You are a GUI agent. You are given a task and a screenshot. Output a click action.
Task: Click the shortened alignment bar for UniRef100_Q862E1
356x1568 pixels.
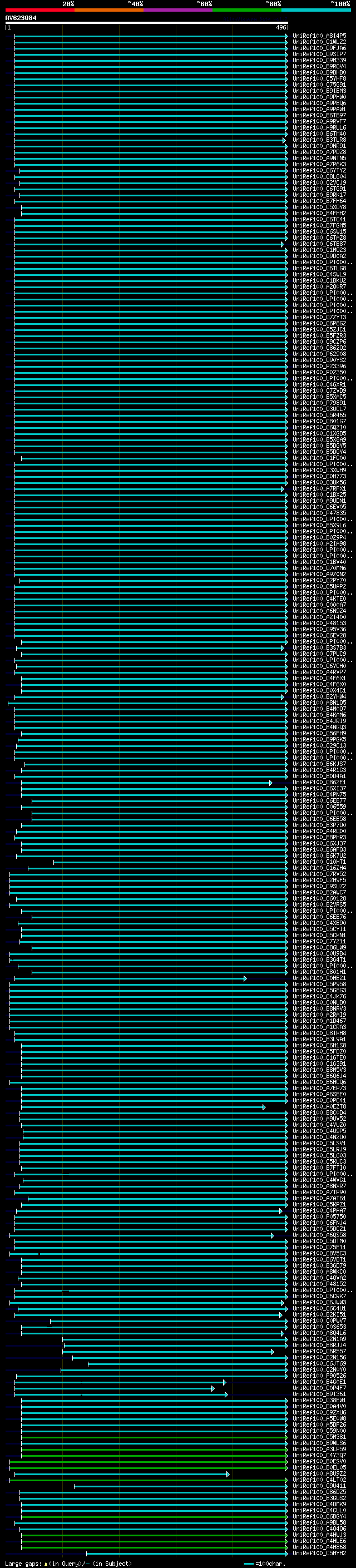click(146, 783)
